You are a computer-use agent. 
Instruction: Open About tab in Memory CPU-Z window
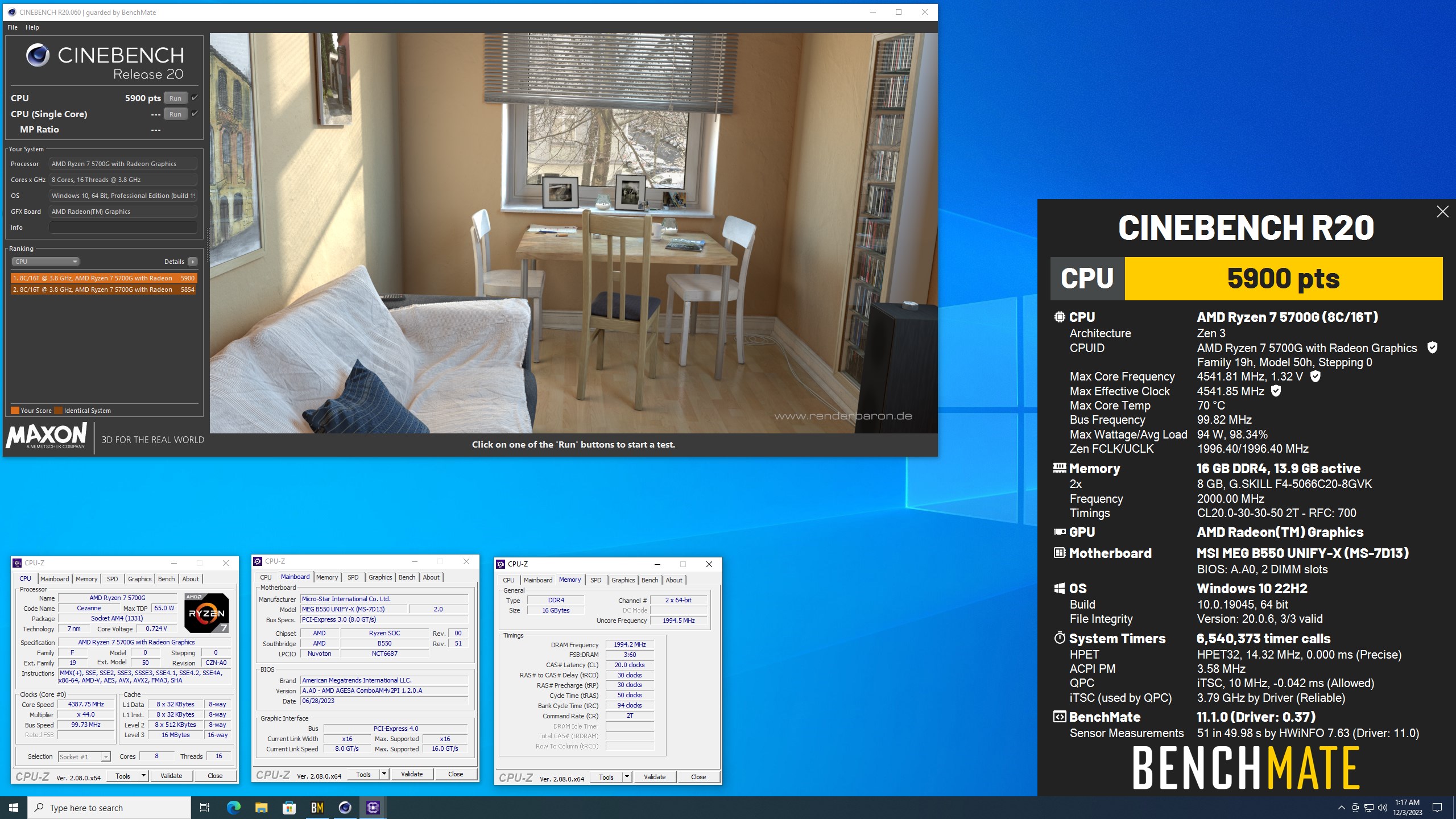point(674,580)
